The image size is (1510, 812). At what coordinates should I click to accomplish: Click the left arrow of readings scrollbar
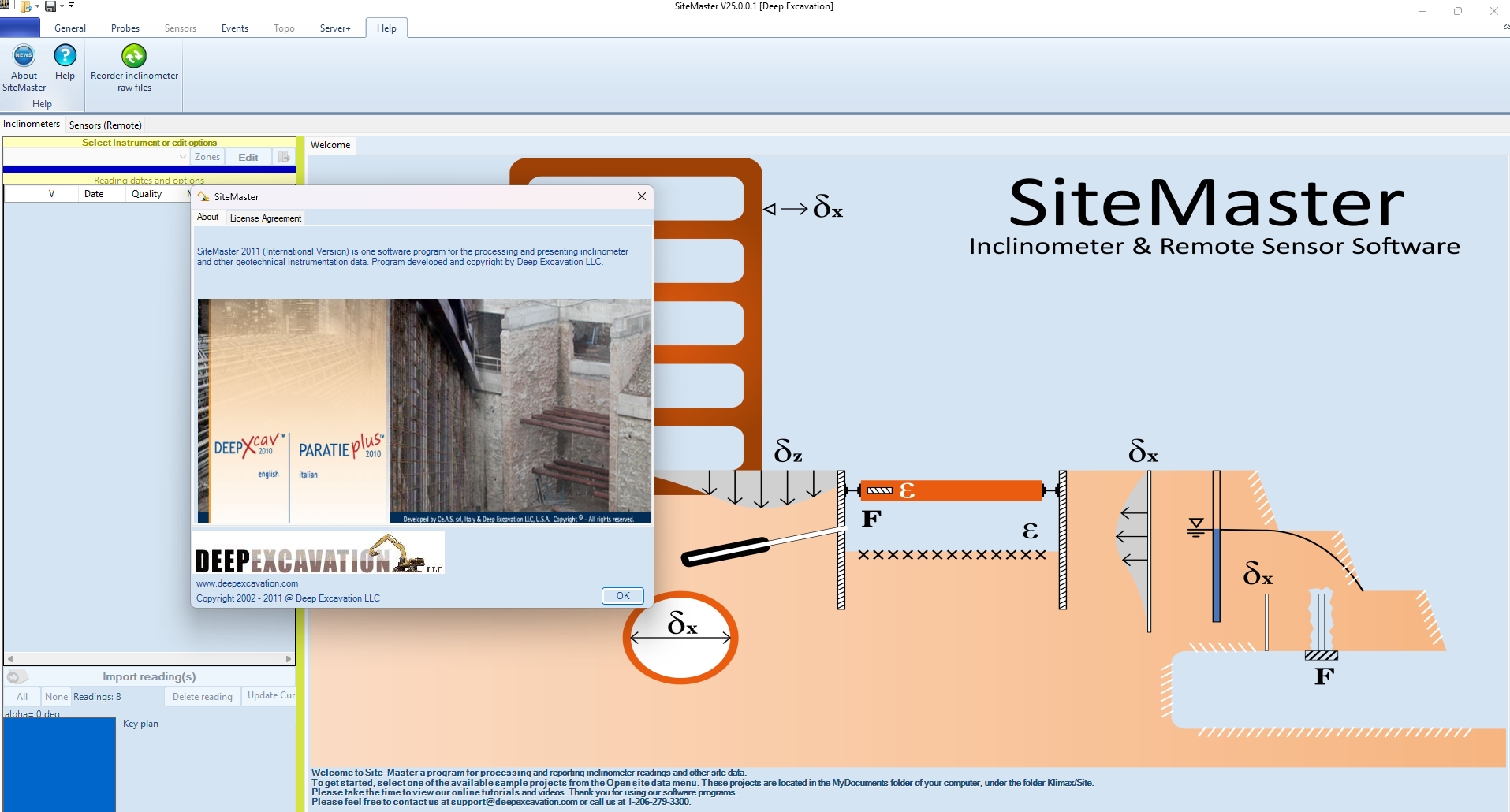pos(10,659)
